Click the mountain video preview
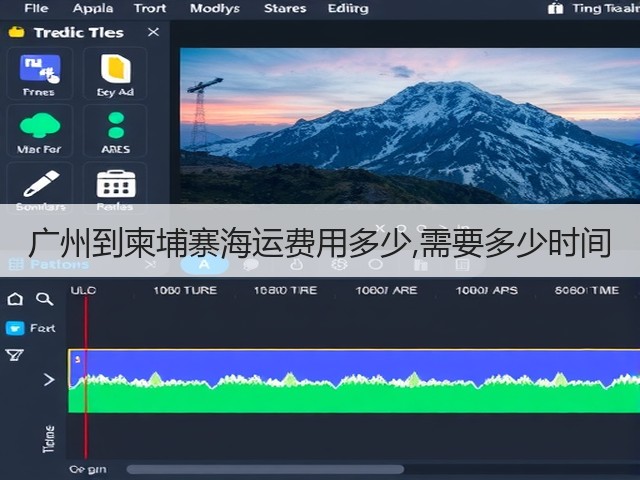640x480 pixels. point(410,126)
